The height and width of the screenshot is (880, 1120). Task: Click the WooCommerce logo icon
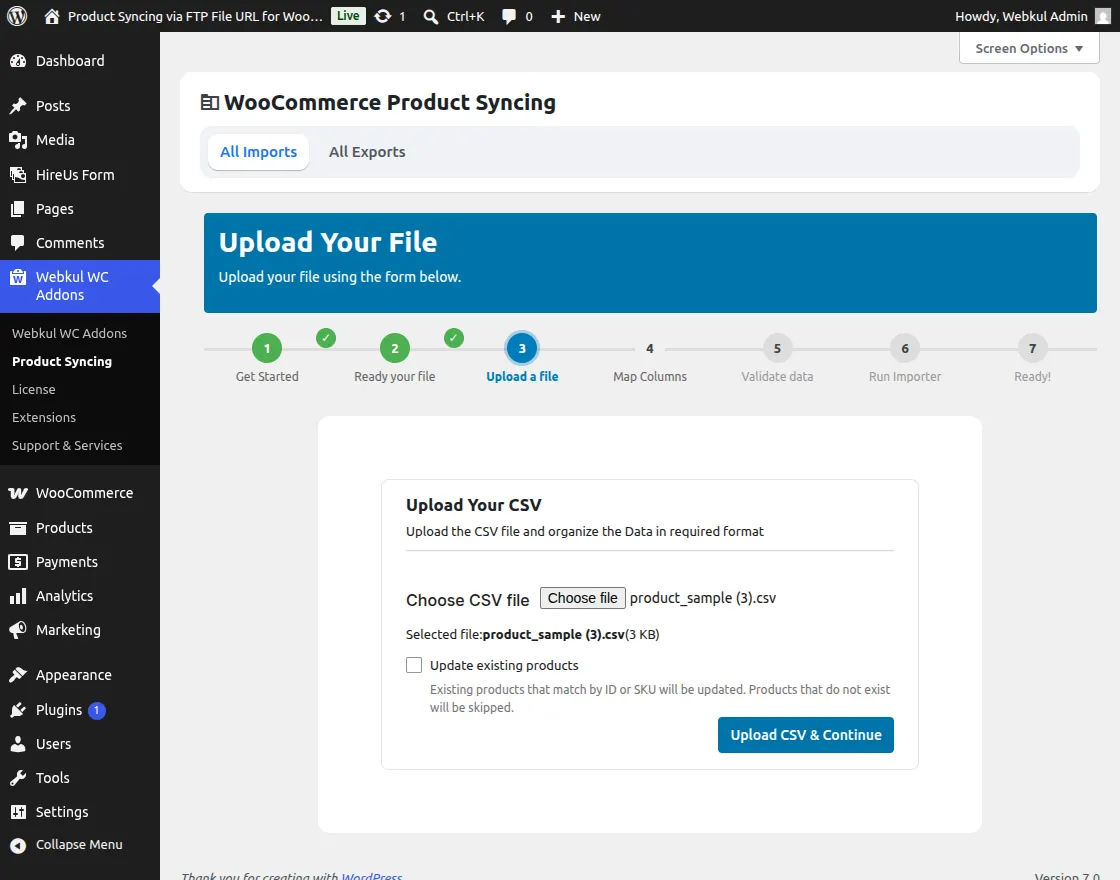[x=18, y=494]
